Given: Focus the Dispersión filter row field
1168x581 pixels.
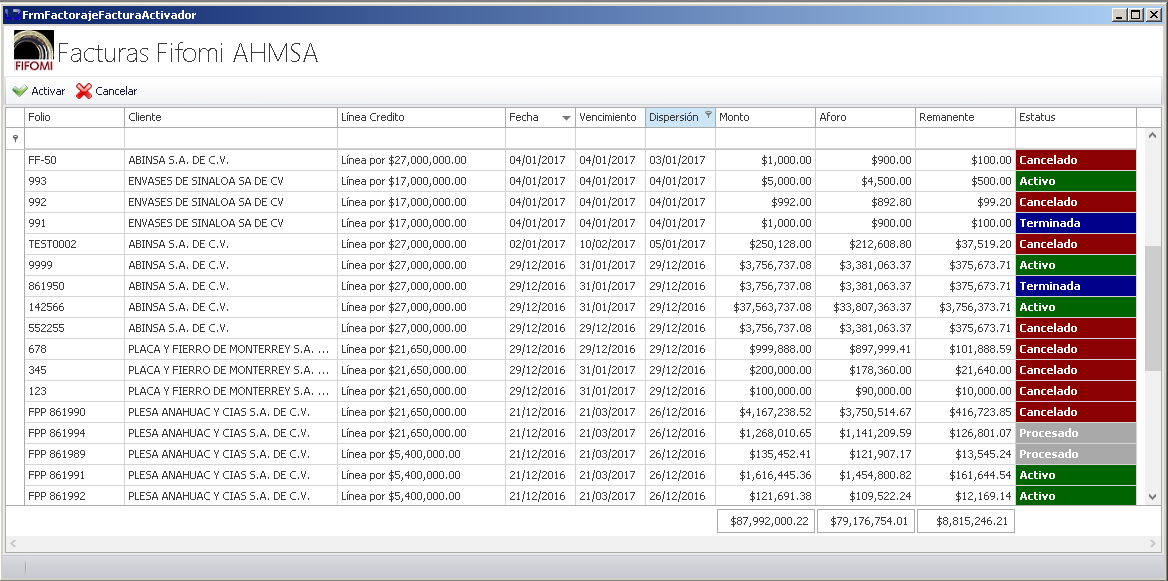Looking at the screenshot, I should click(x=680, y=139).
